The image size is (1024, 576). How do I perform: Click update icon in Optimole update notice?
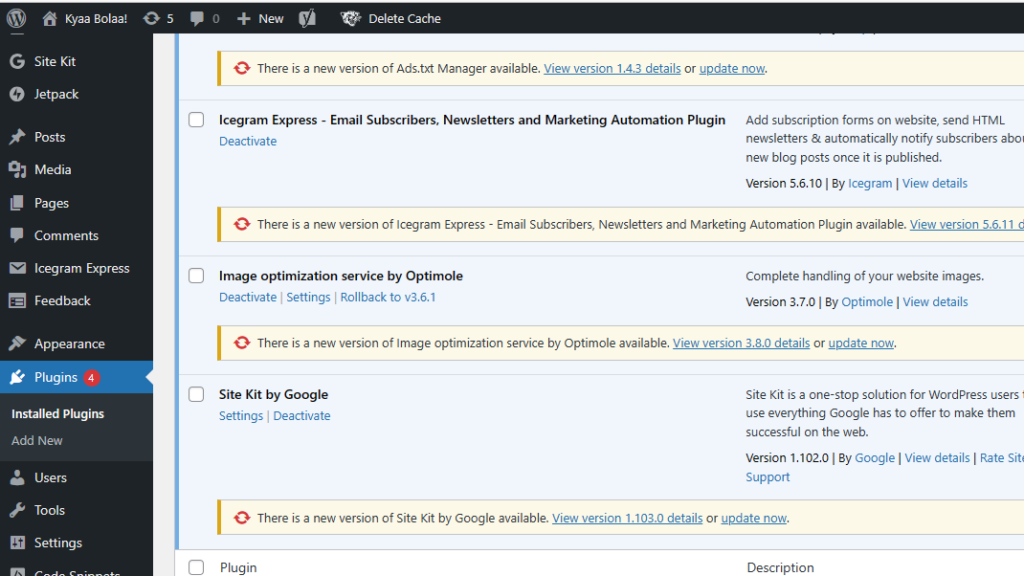click(242, 343)
